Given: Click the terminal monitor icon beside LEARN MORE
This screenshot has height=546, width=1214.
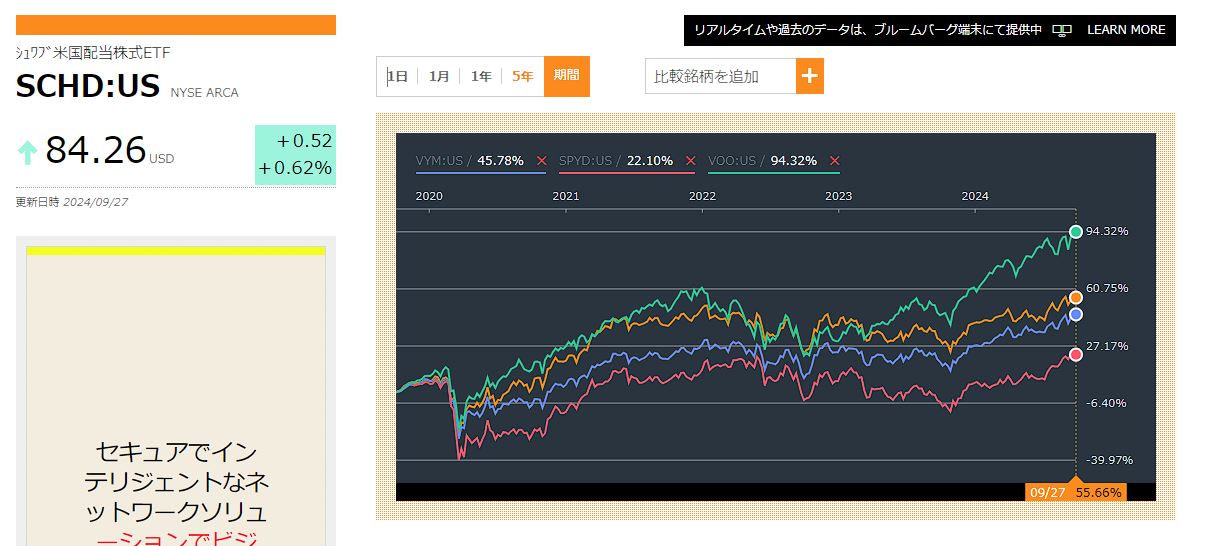Looking at the screenshot, I should pyautogui.click(x=1062, y=30).
